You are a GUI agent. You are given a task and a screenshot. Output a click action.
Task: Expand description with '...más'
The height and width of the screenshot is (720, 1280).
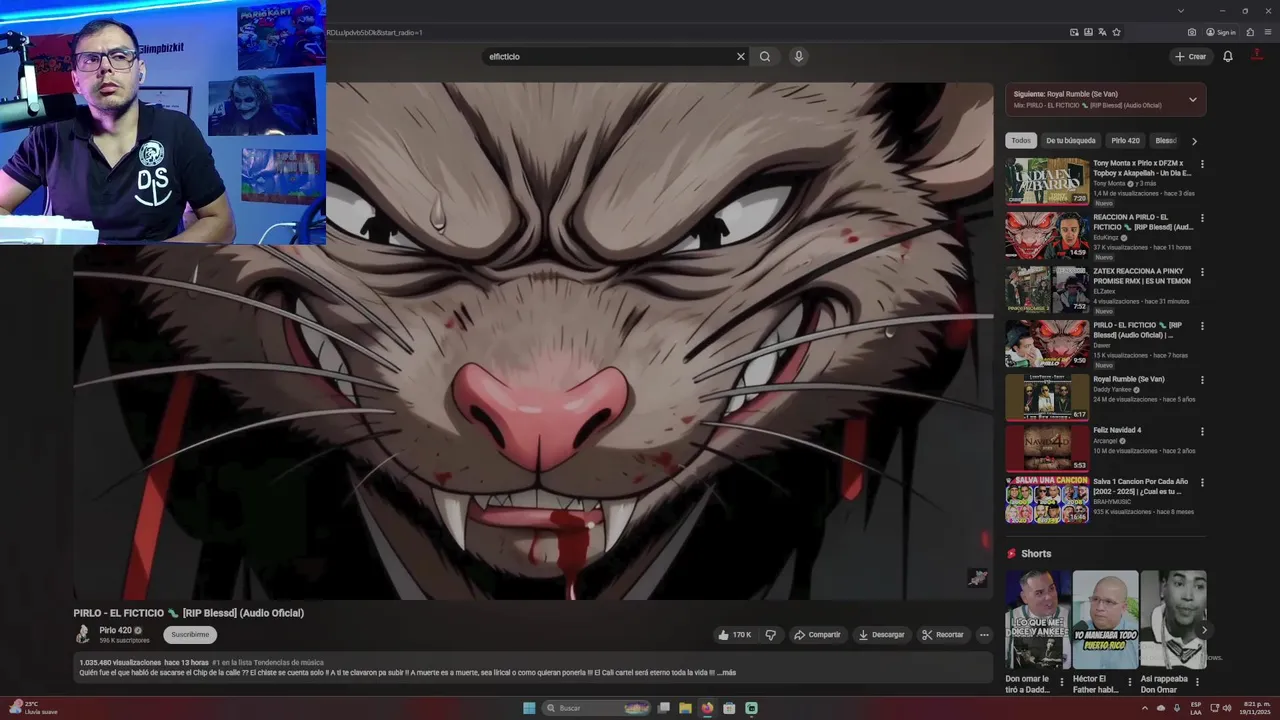click(x=726, y=673)
